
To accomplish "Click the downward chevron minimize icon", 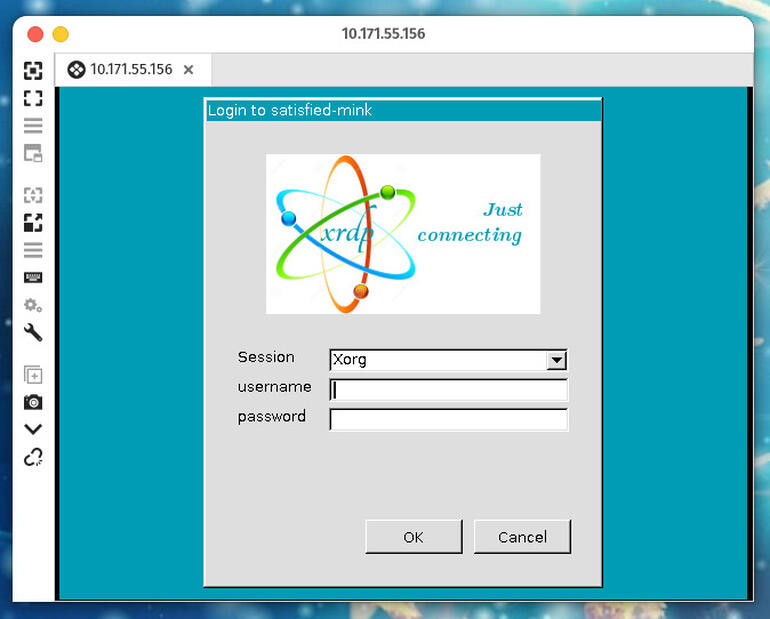I will coord(33,429).
